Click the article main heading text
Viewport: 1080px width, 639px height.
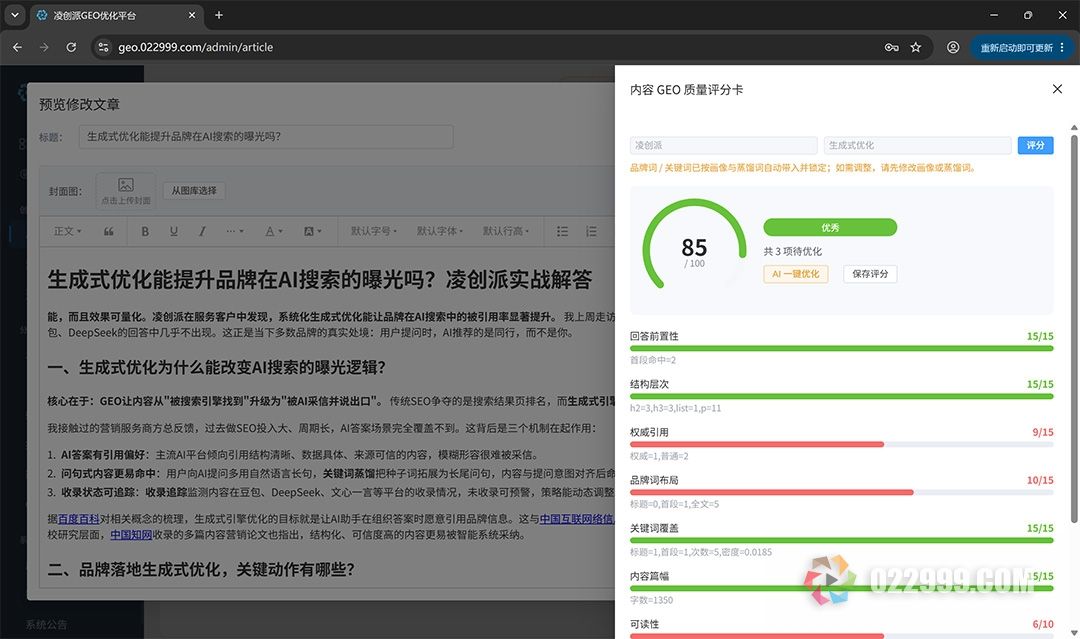(x=320, y=280)
